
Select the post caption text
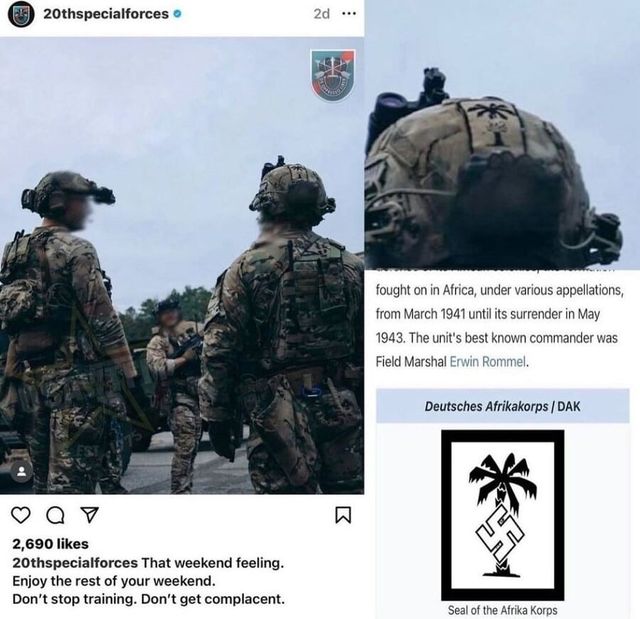pyautogui.click(x=149, y=581)
